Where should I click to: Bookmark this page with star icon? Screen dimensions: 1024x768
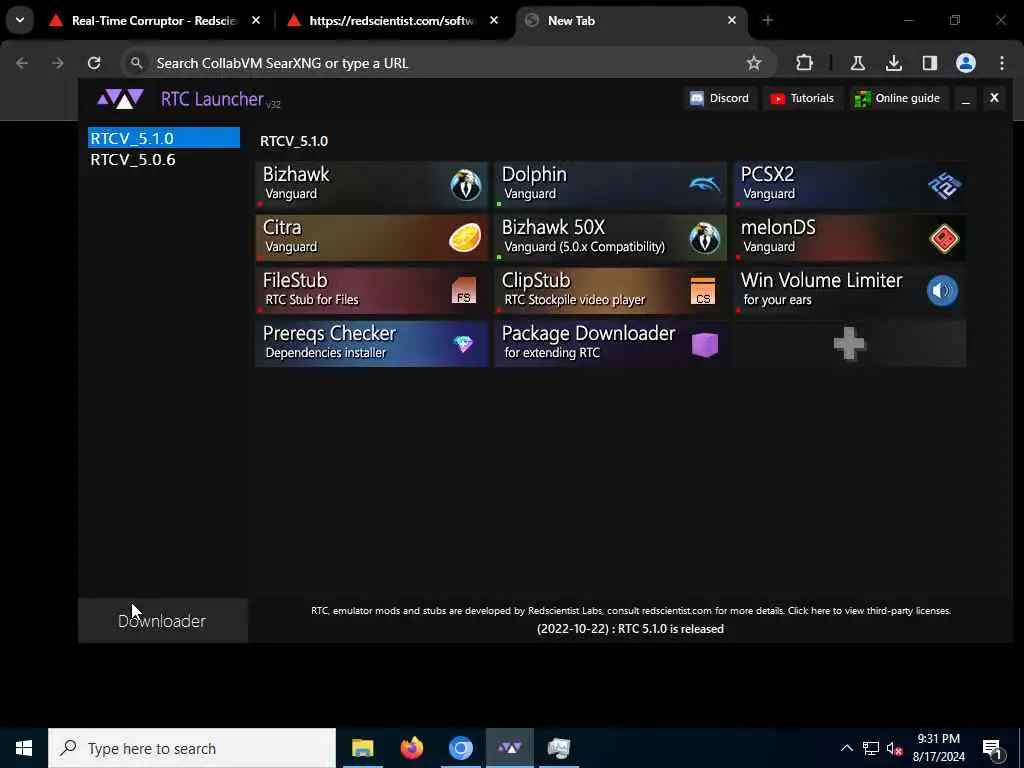[x=754, y=63]
